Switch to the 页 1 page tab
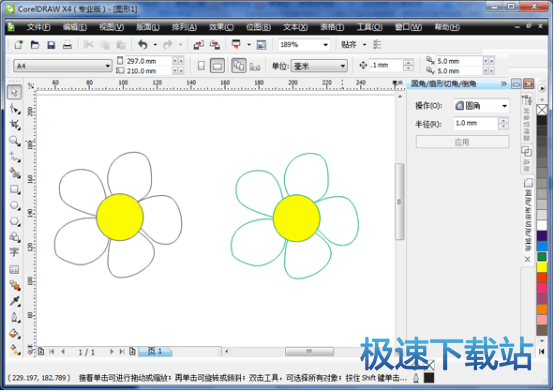 click(155, 351)
